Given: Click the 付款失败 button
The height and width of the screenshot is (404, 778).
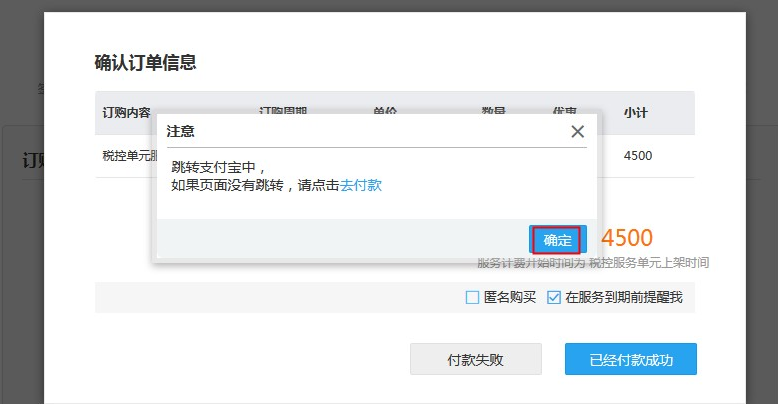Looking at the screenshot, I should pos(476,359).
